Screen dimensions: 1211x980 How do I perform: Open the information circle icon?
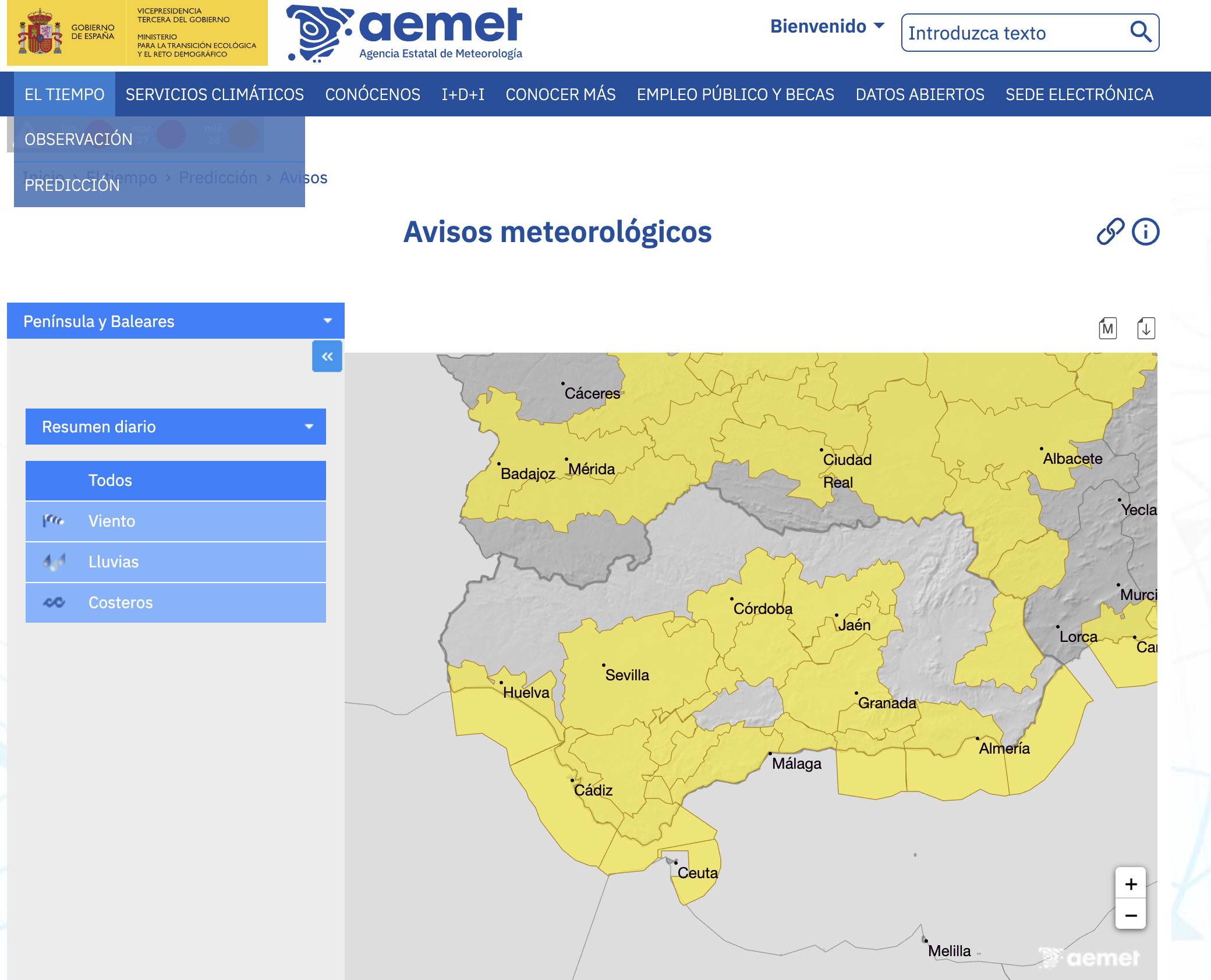tap(1145, 232)
